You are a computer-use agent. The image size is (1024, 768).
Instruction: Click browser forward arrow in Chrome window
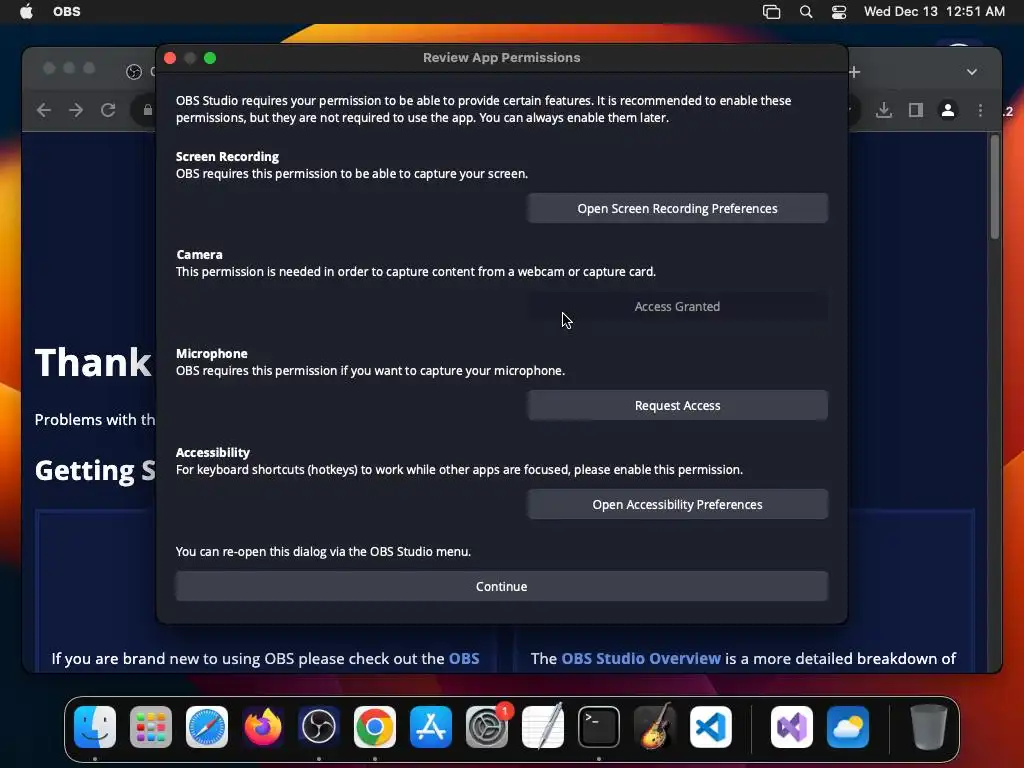click(76, 110)
